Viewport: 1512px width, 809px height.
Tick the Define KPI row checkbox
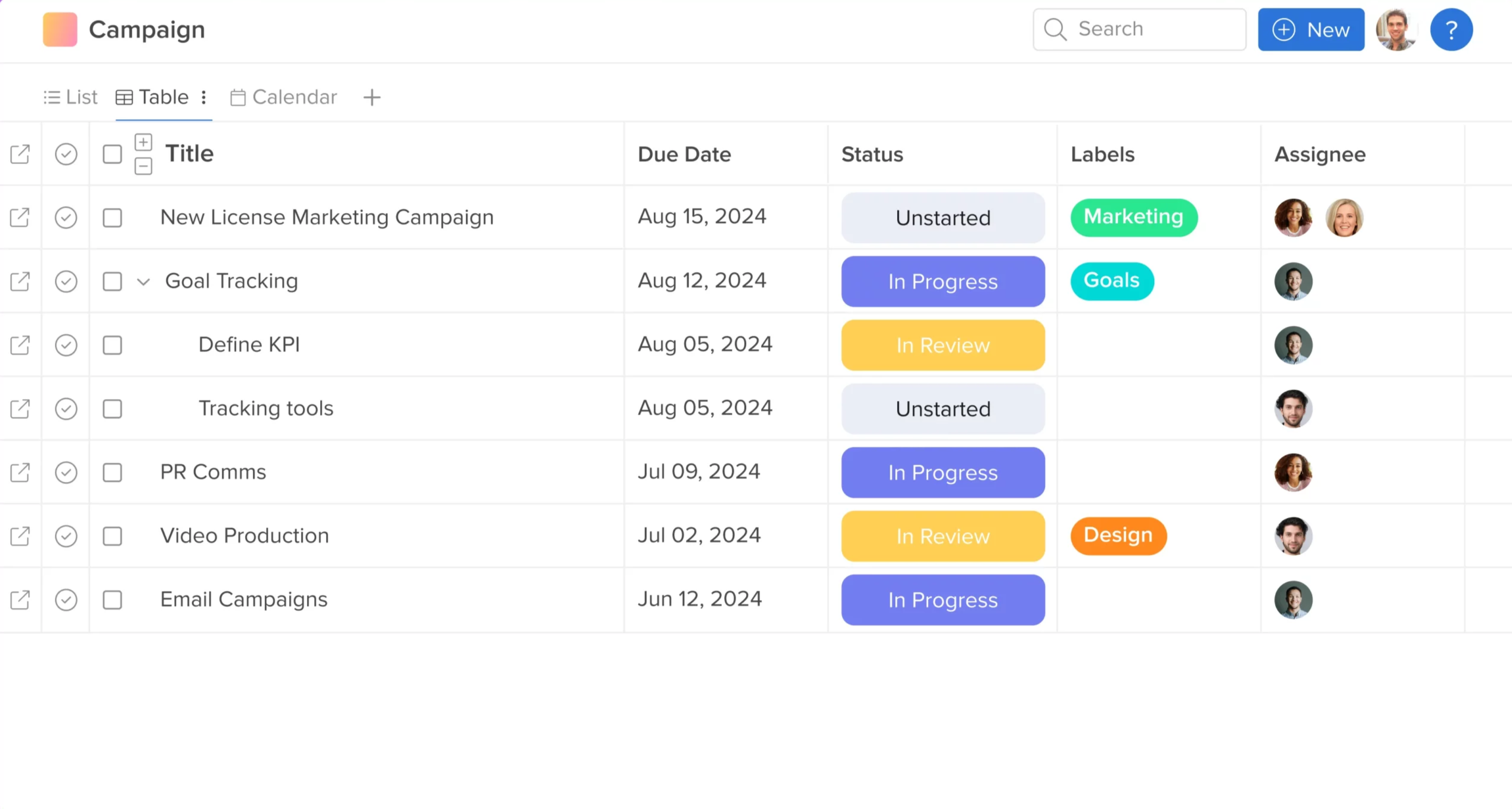click(112, 345)
